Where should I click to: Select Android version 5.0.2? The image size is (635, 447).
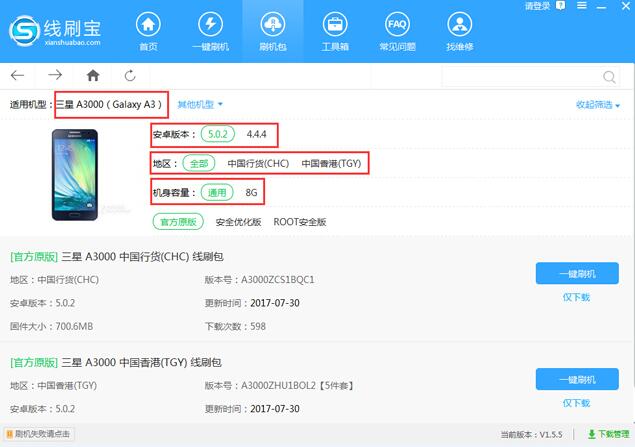coord(218,134)
